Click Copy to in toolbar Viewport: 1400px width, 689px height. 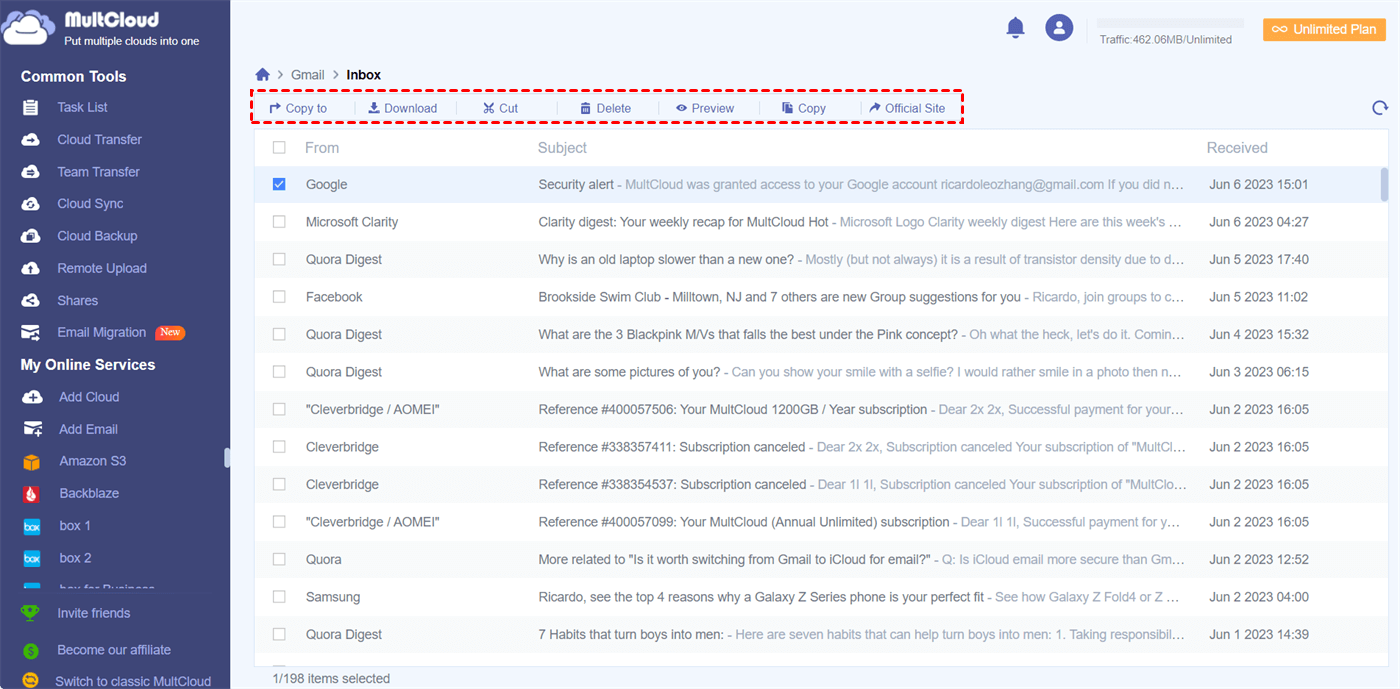coord(298,108)
